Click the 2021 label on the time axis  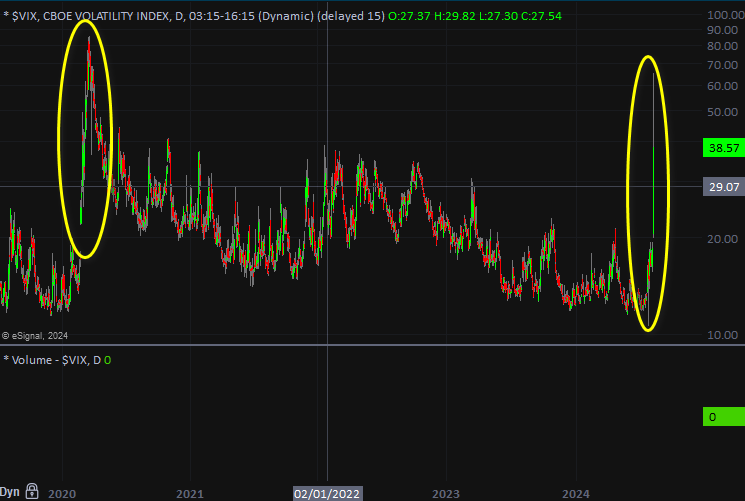[190, 494]
